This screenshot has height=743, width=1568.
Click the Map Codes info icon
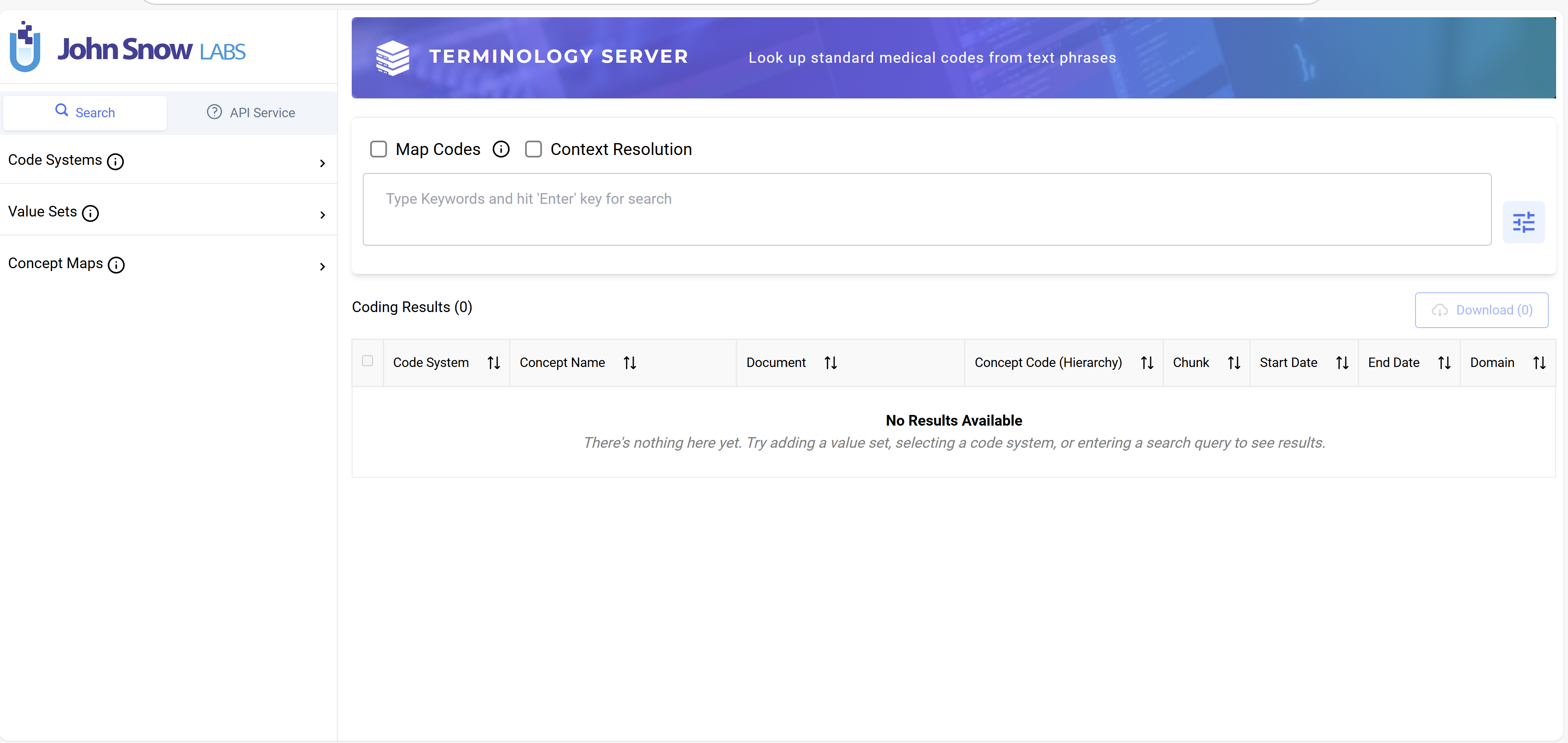click(501, 149)
